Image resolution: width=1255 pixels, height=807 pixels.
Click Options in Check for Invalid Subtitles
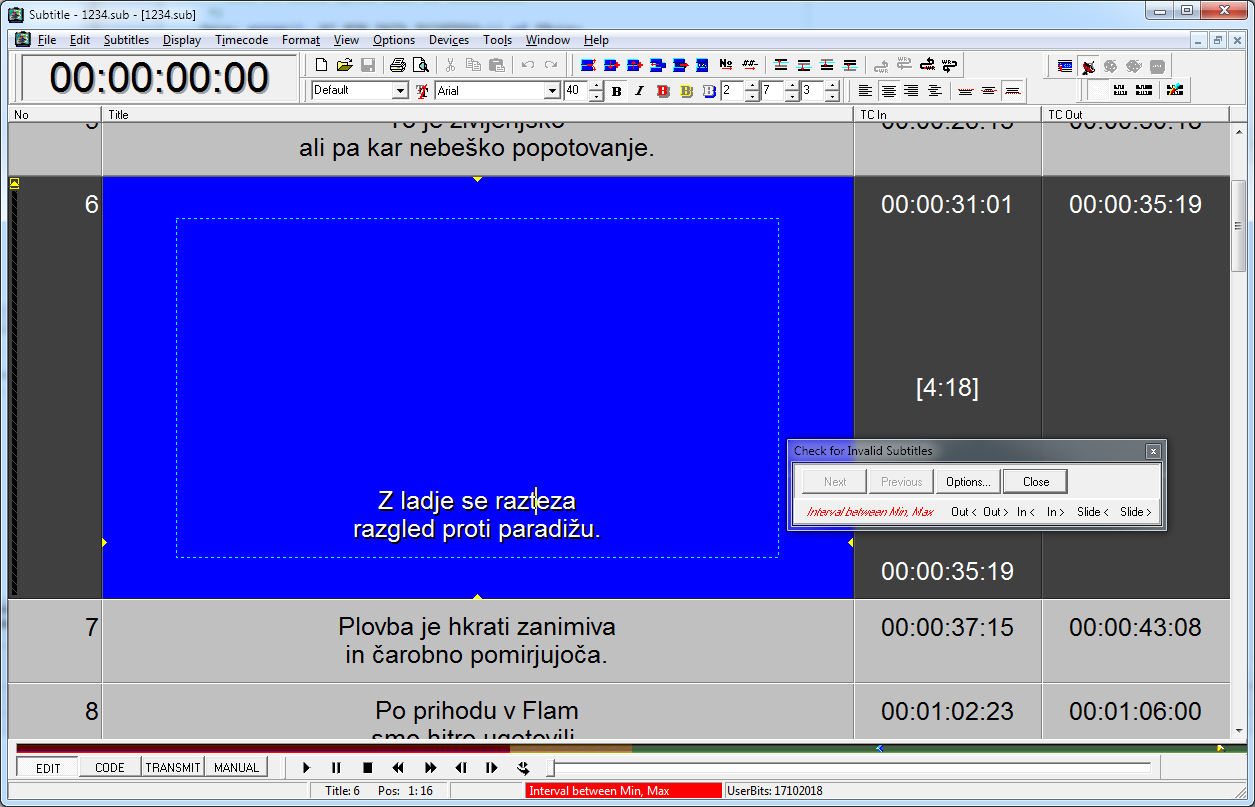click(968, 481)
